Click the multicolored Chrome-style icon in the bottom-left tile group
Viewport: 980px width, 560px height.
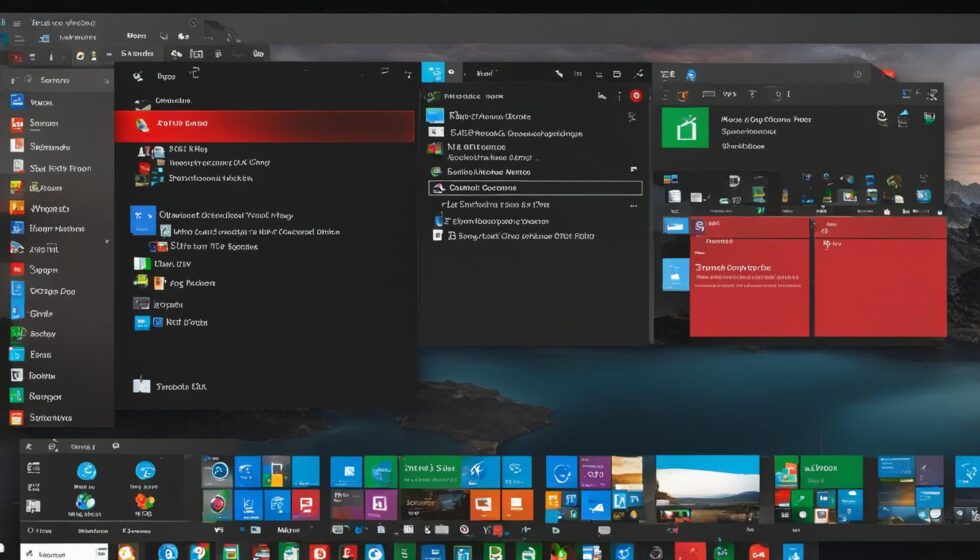click(x=145, y=502)
